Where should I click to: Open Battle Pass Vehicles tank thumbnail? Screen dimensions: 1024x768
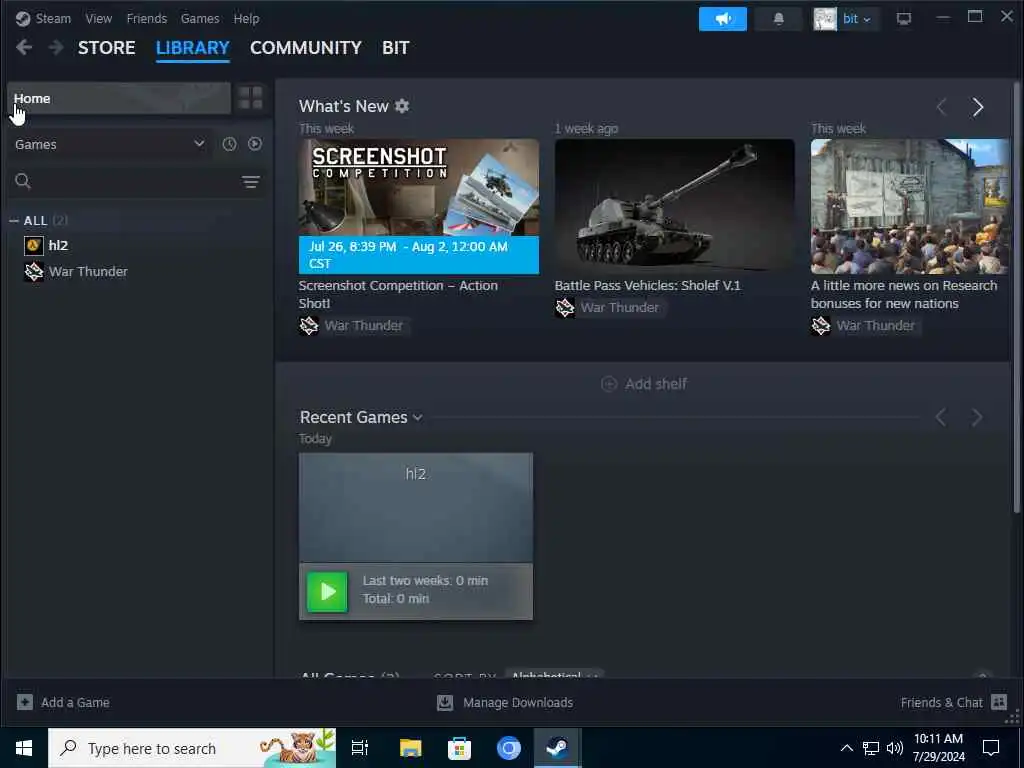click(675, 206)
